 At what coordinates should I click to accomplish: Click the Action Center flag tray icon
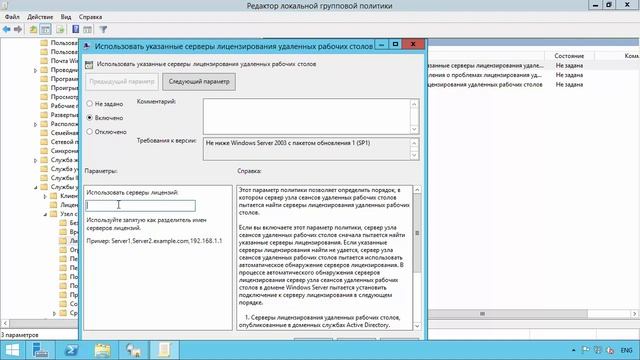pos(586,350)
